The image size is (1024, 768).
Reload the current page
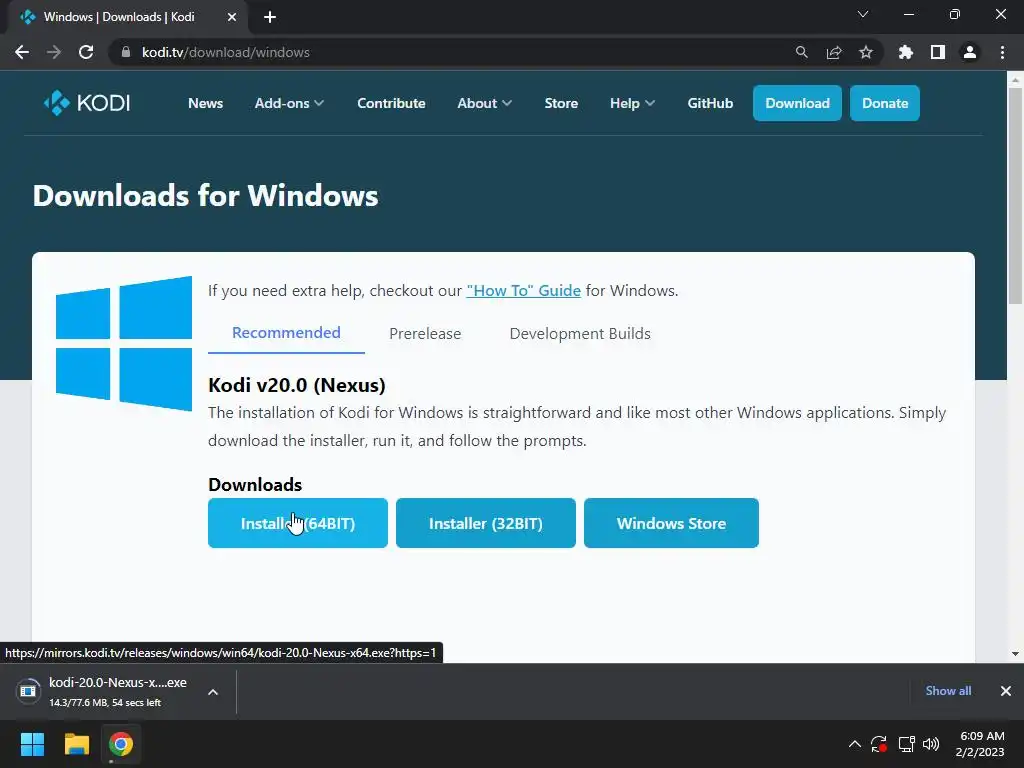click(x=86, y=52)
